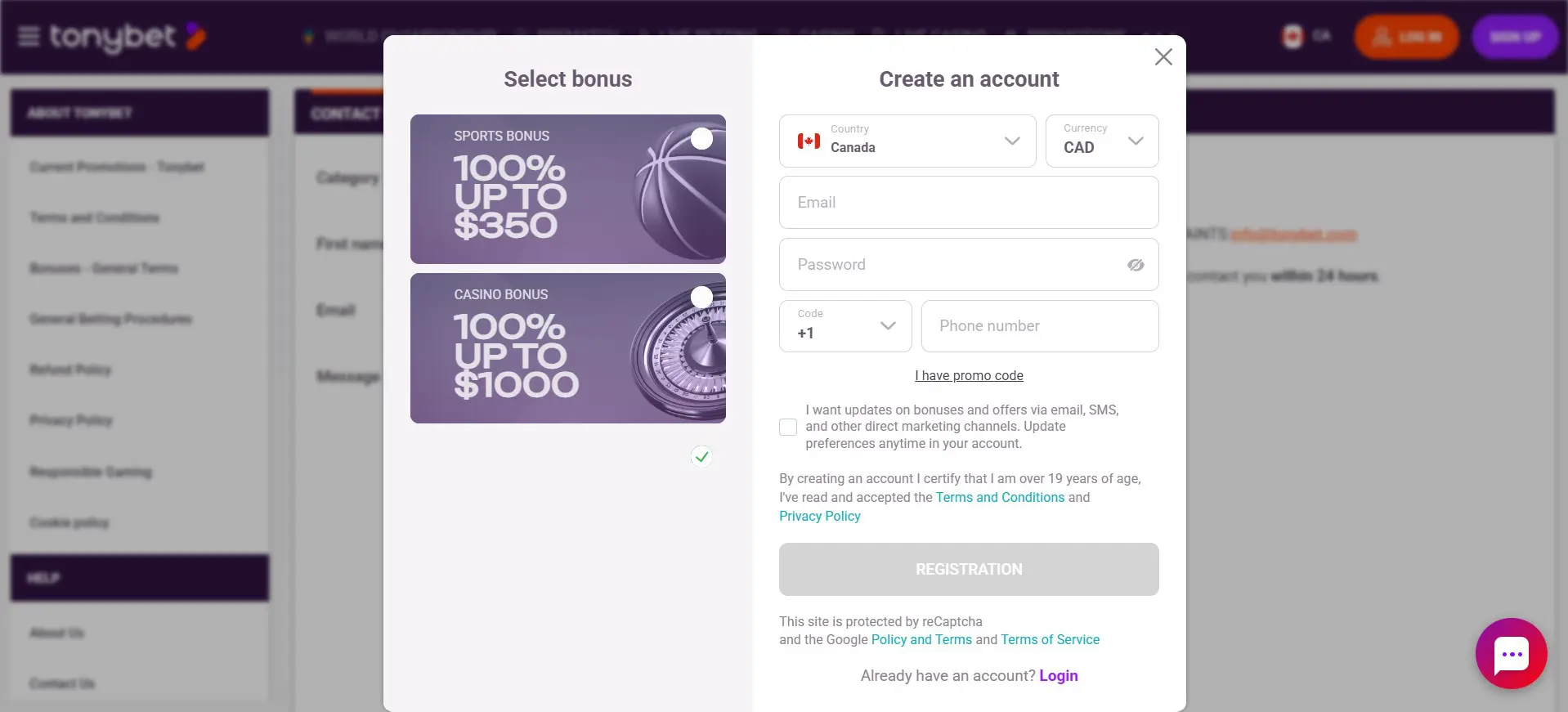Click the tonybet logo
The image size is (1568, 712).
coord(127,37)
